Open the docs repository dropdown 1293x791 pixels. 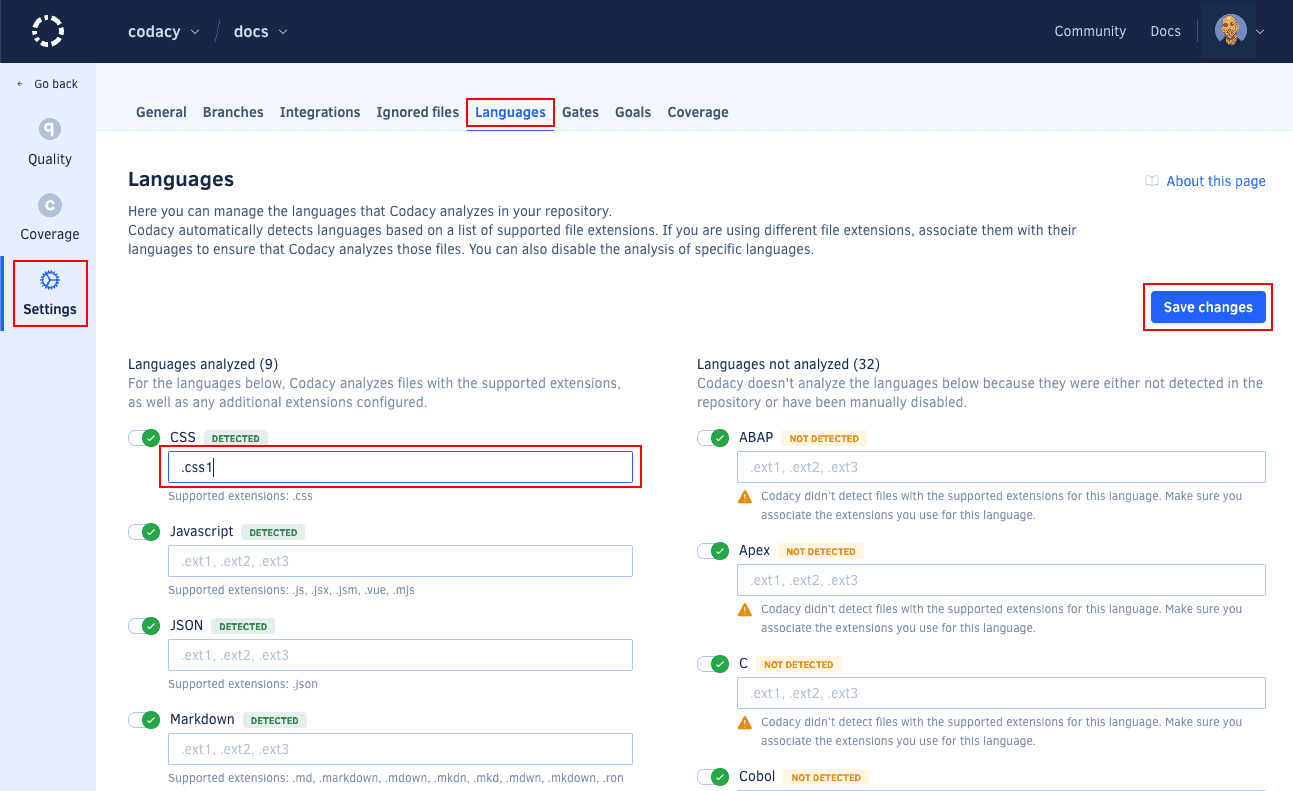coord(260,31)
